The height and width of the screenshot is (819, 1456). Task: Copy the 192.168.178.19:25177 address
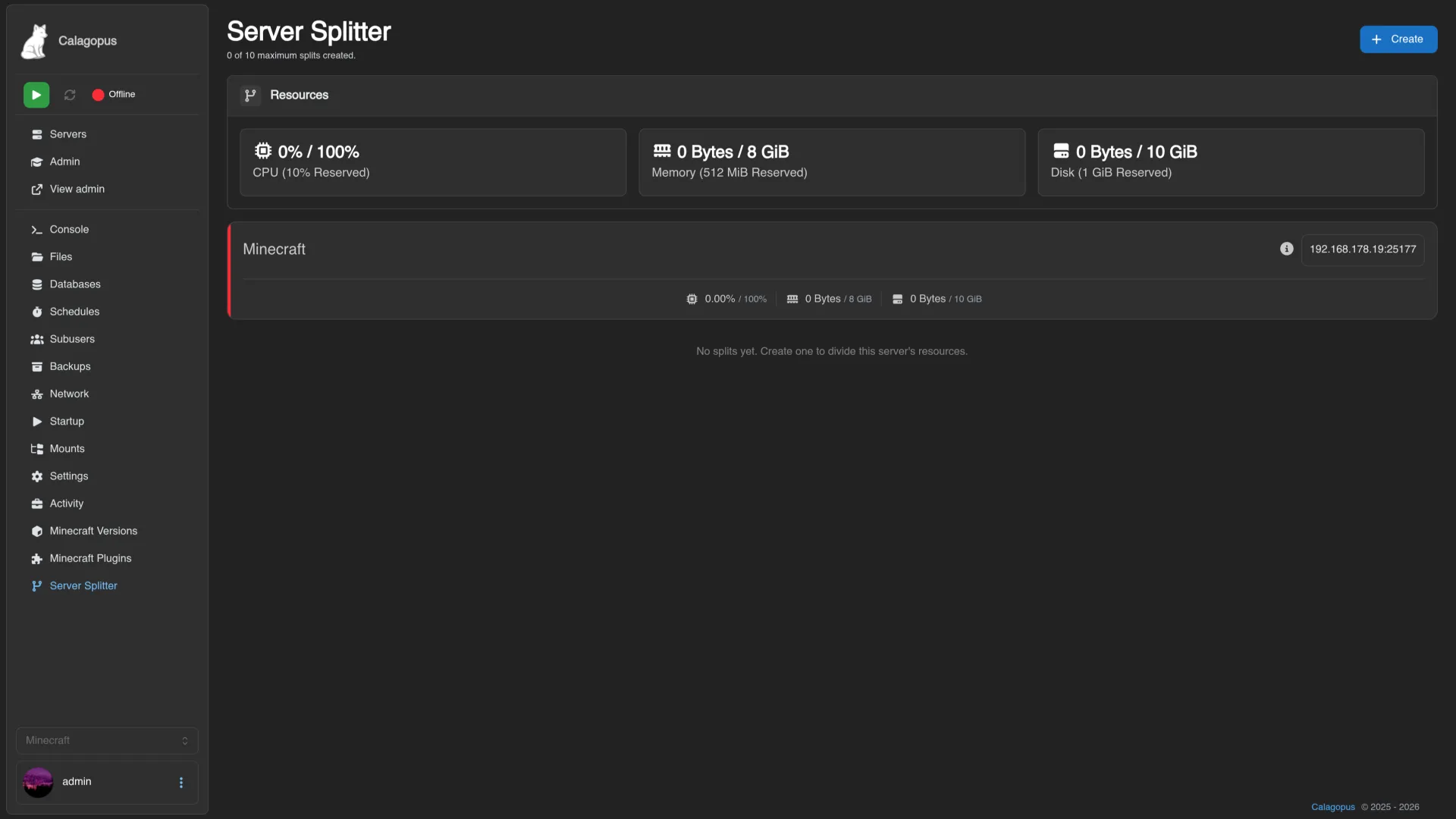click(x=1363, y=249)
